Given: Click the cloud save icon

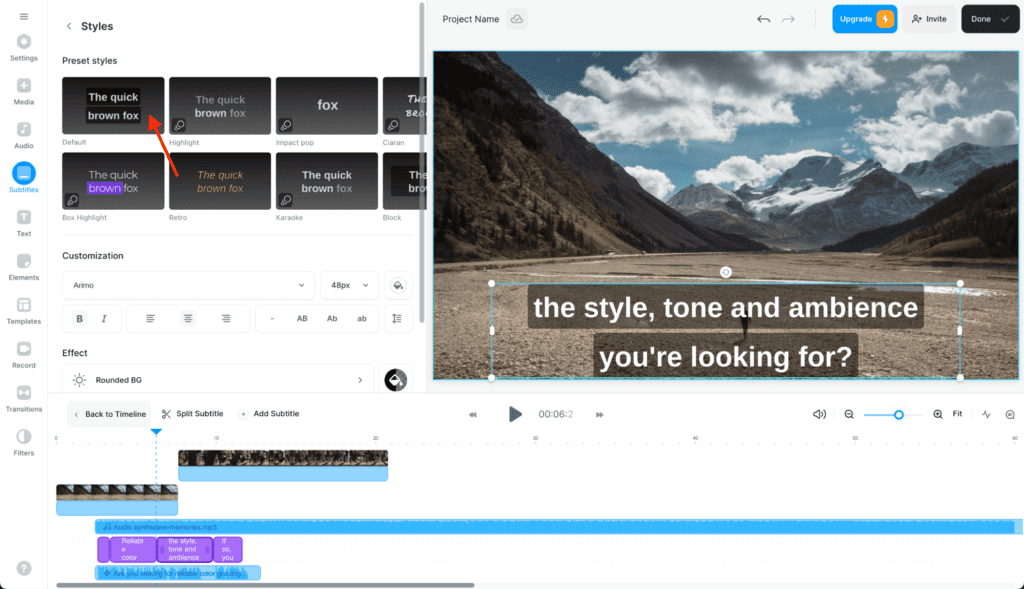Looking at the screenshot, I should [x=516, y=19].
